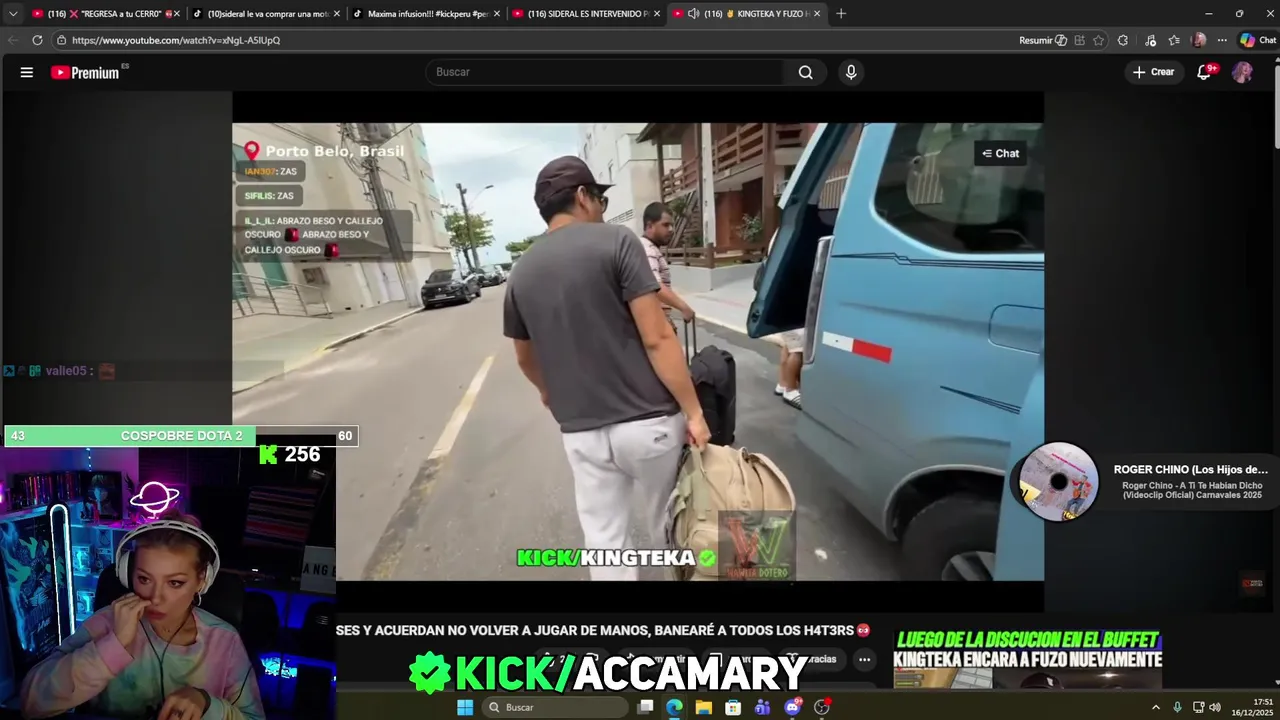This screenshot has width=1280, height=720.
Task: Open the clock showing 17:51
Action: tap(1252, 707)
